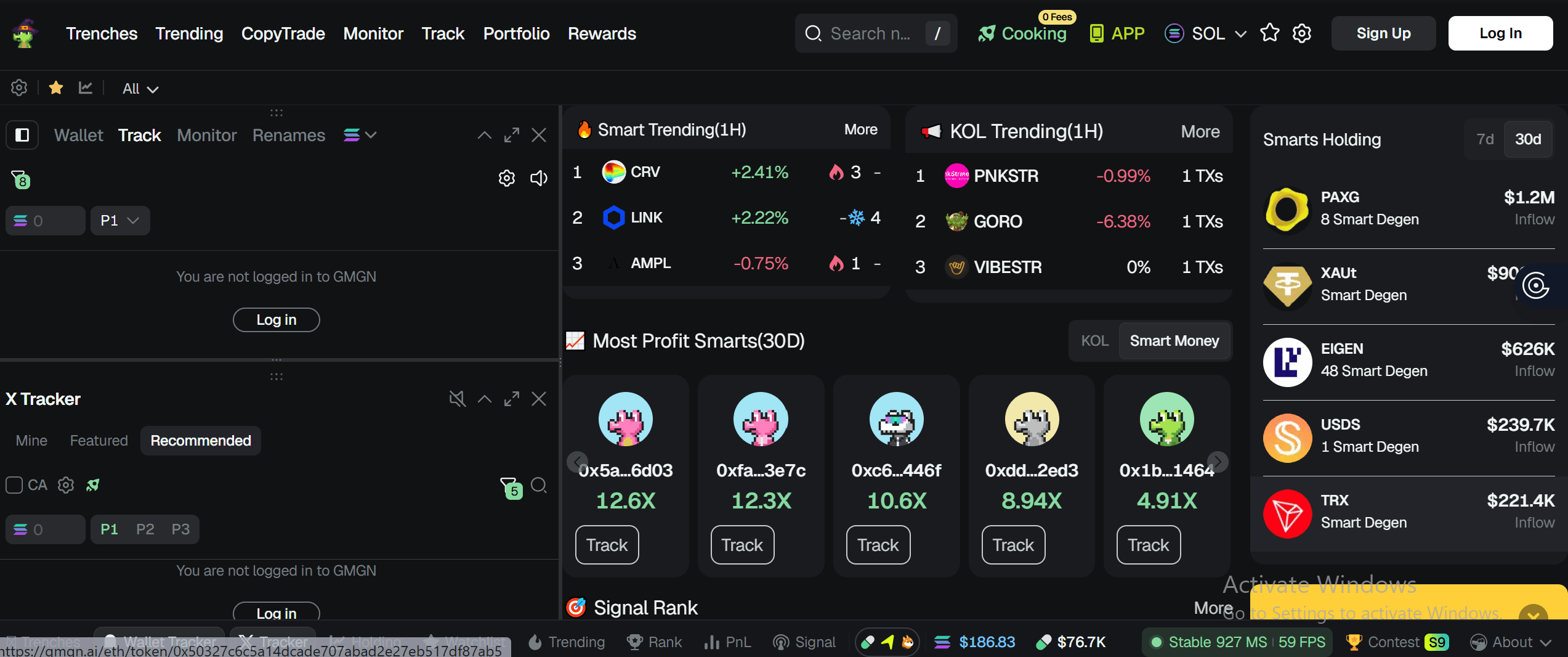Click the 12.6X trader avatar thumbnail
Screen dimensions: 1568x657
(625, 419)
